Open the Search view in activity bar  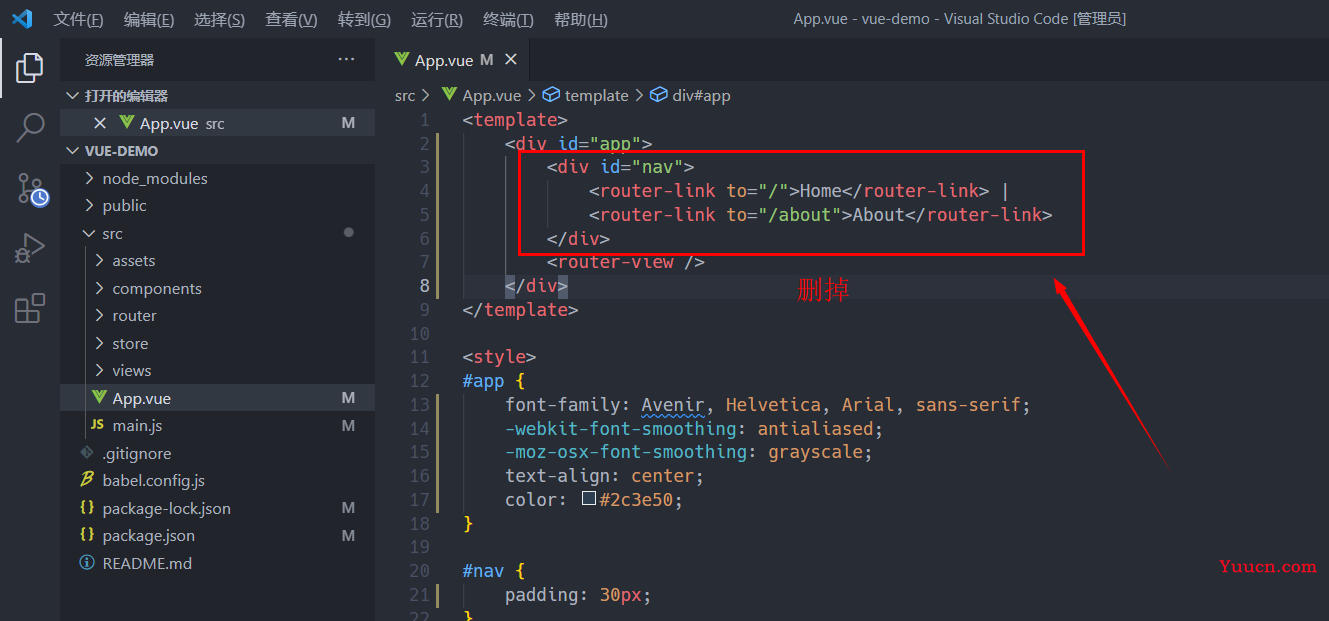click(30, 128)
